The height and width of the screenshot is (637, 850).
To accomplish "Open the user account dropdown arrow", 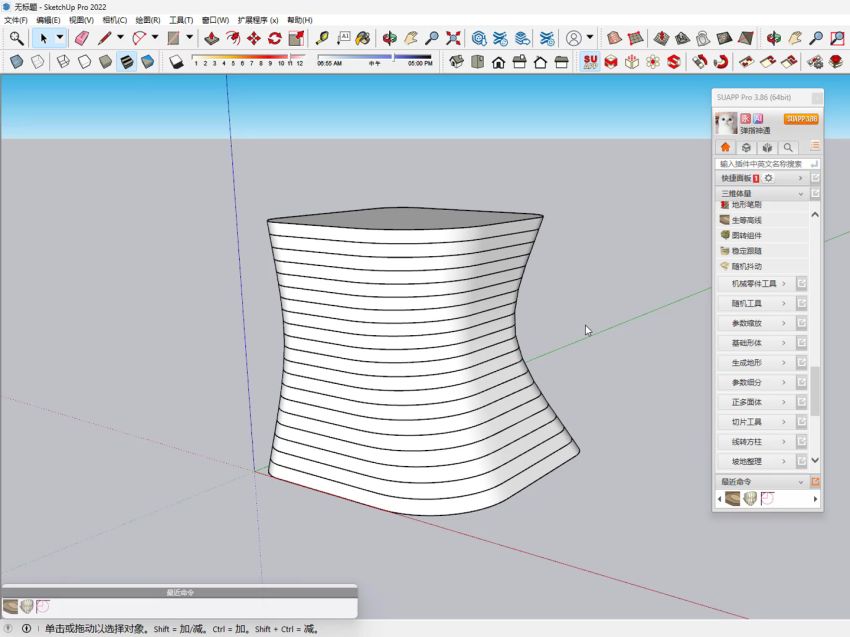I will click(590, 38).
